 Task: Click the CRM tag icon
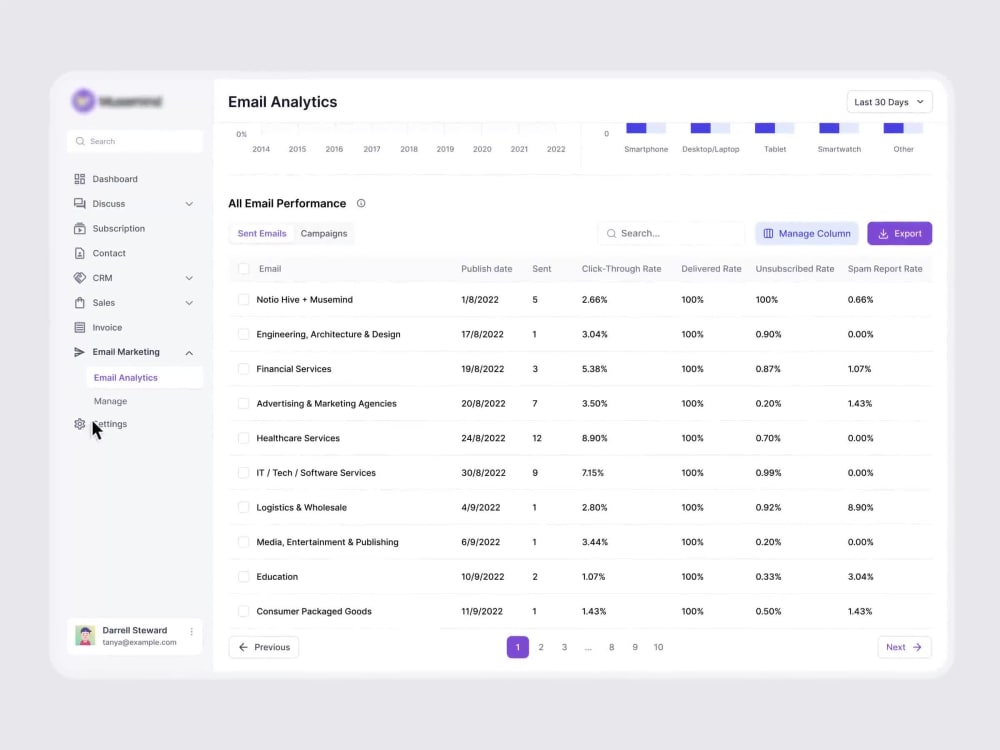pyautogui.click(x=80, y=278)
